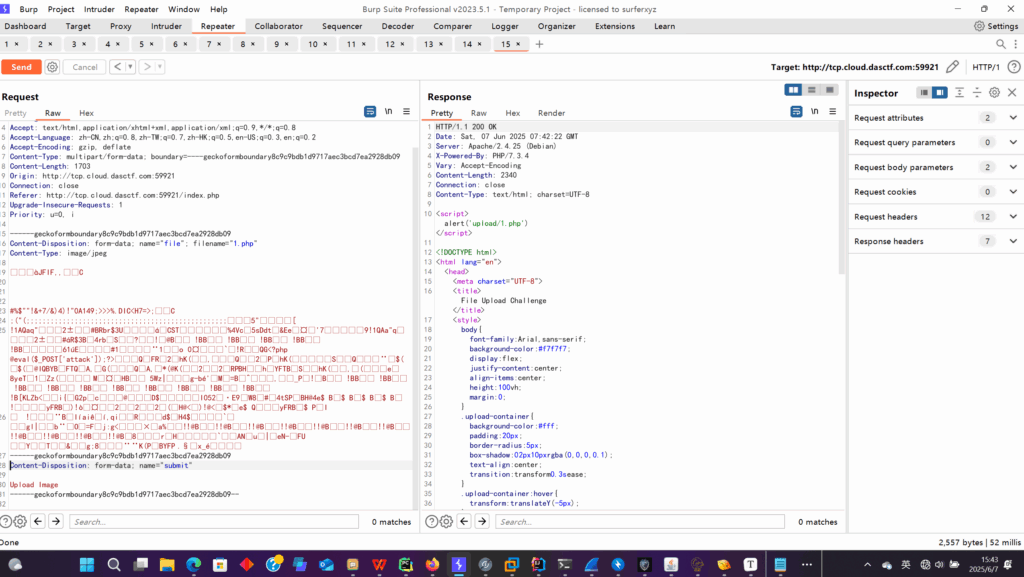The height and width of the screenshot is (577, 1024).
Task: Open search settings gear below the Response pane
Action: click(x=446, y=522)
